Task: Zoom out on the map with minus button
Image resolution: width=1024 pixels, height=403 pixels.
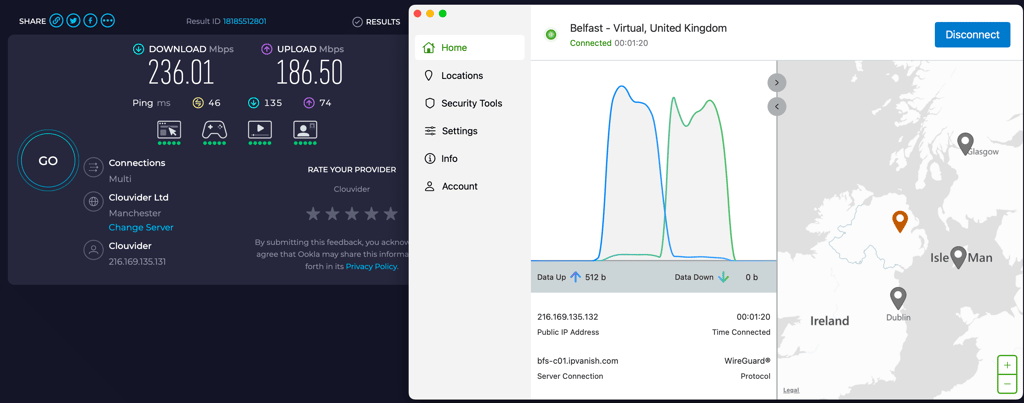Action: tap(1007, 383)
